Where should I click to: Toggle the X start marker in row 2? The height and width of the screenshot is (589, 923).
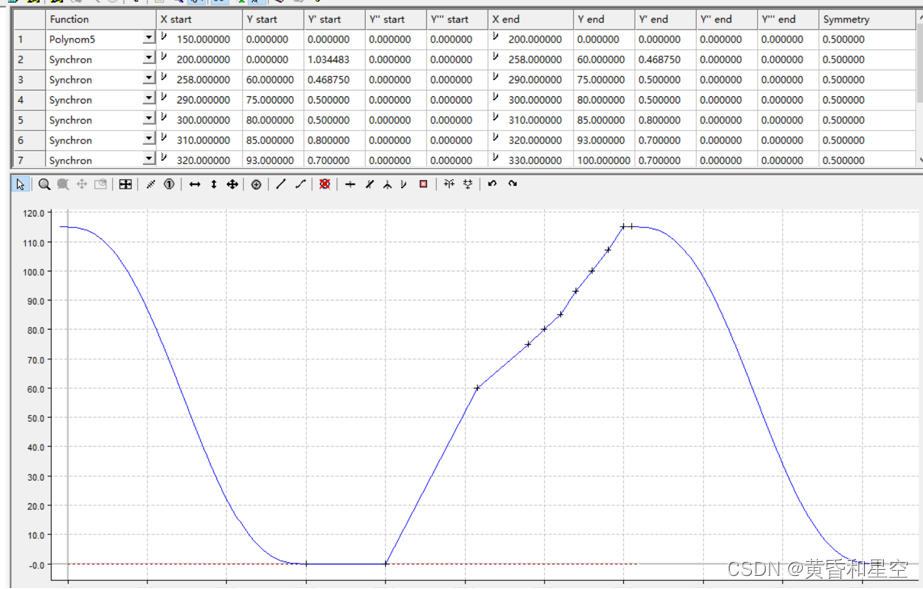(164, 57)
